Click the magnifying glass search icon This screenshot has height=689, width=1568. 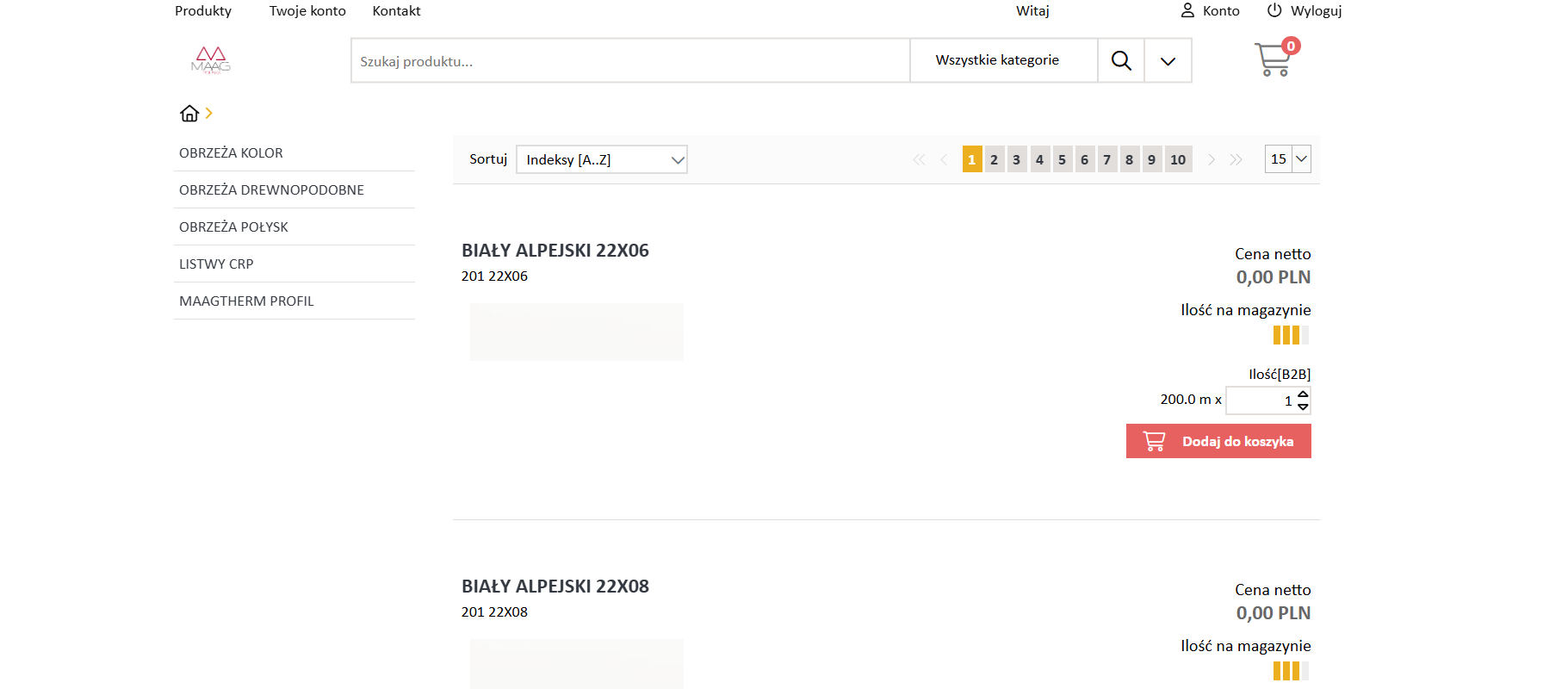point(1121,60)
